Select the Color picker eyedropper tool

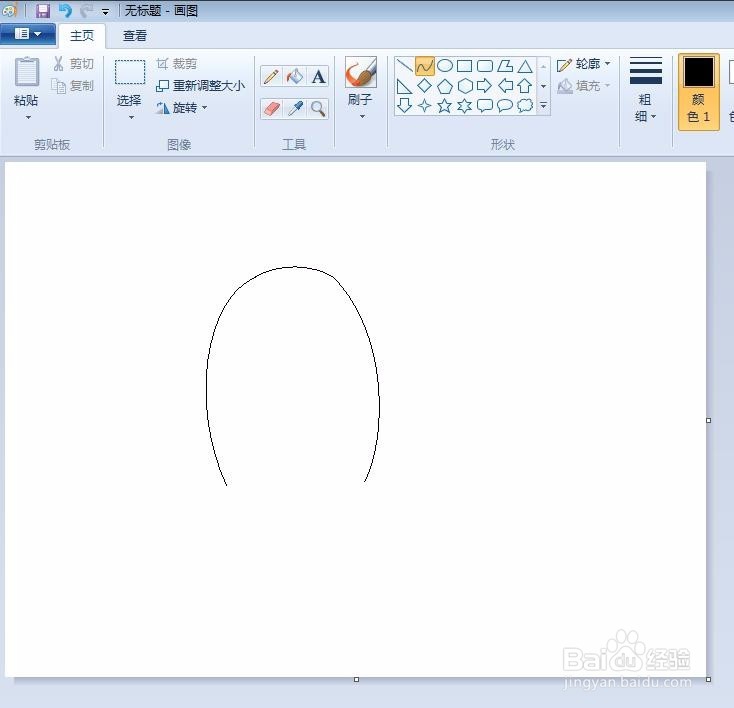click(x=295, y=109)
